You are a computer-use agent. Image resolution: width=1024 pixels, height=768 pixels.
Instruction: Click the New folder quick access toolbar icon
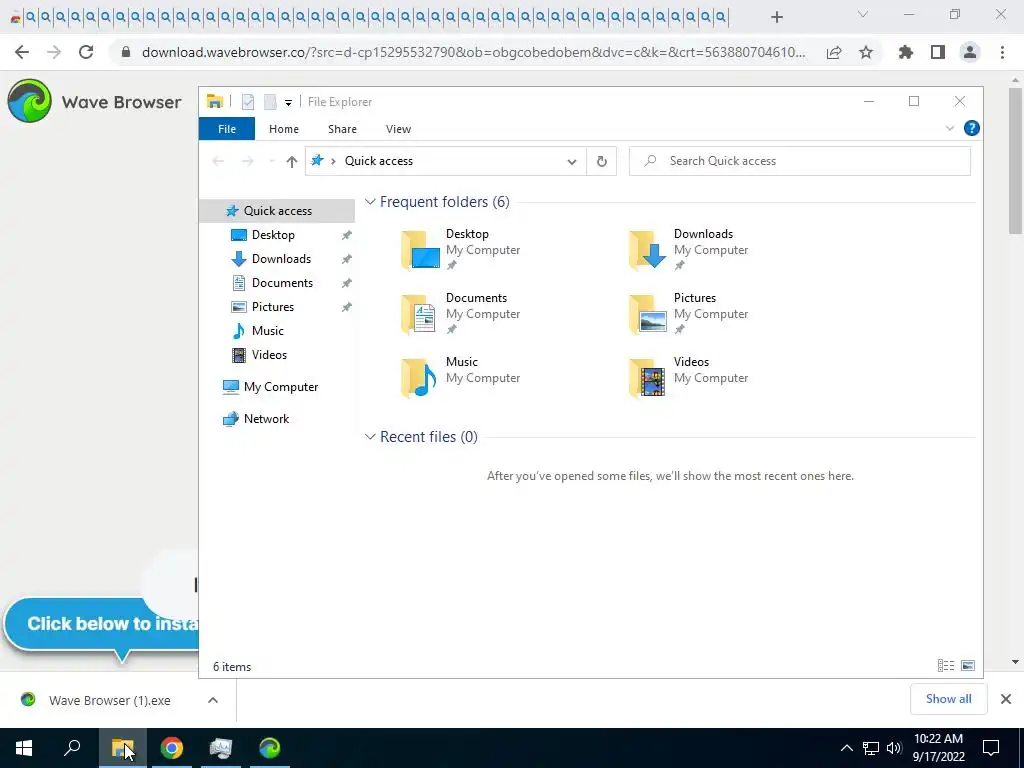(270, 102)
